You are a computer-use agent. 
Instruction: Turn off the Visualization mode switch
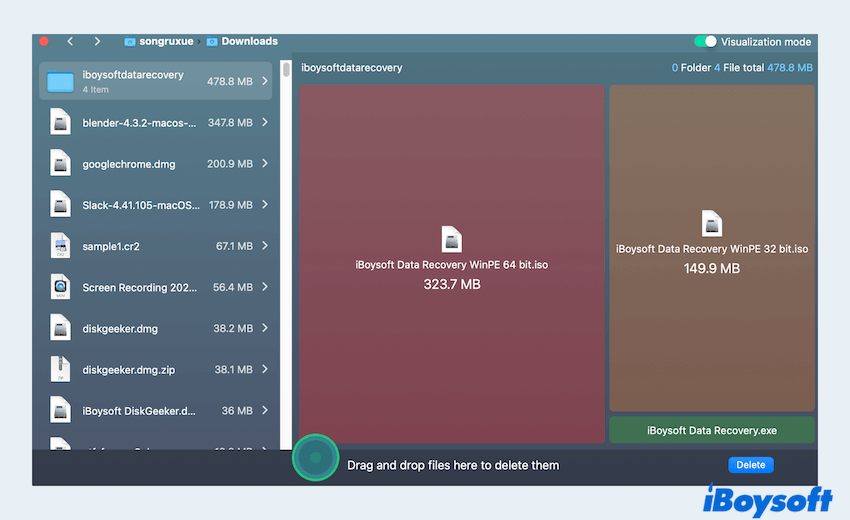(x=705, y=42)
